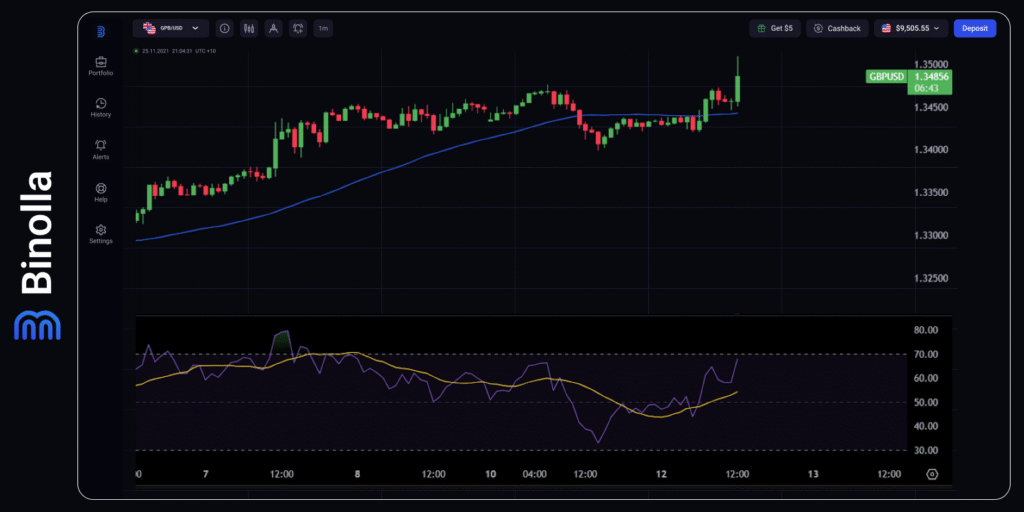Click the asset info icon

pos(224,29)
